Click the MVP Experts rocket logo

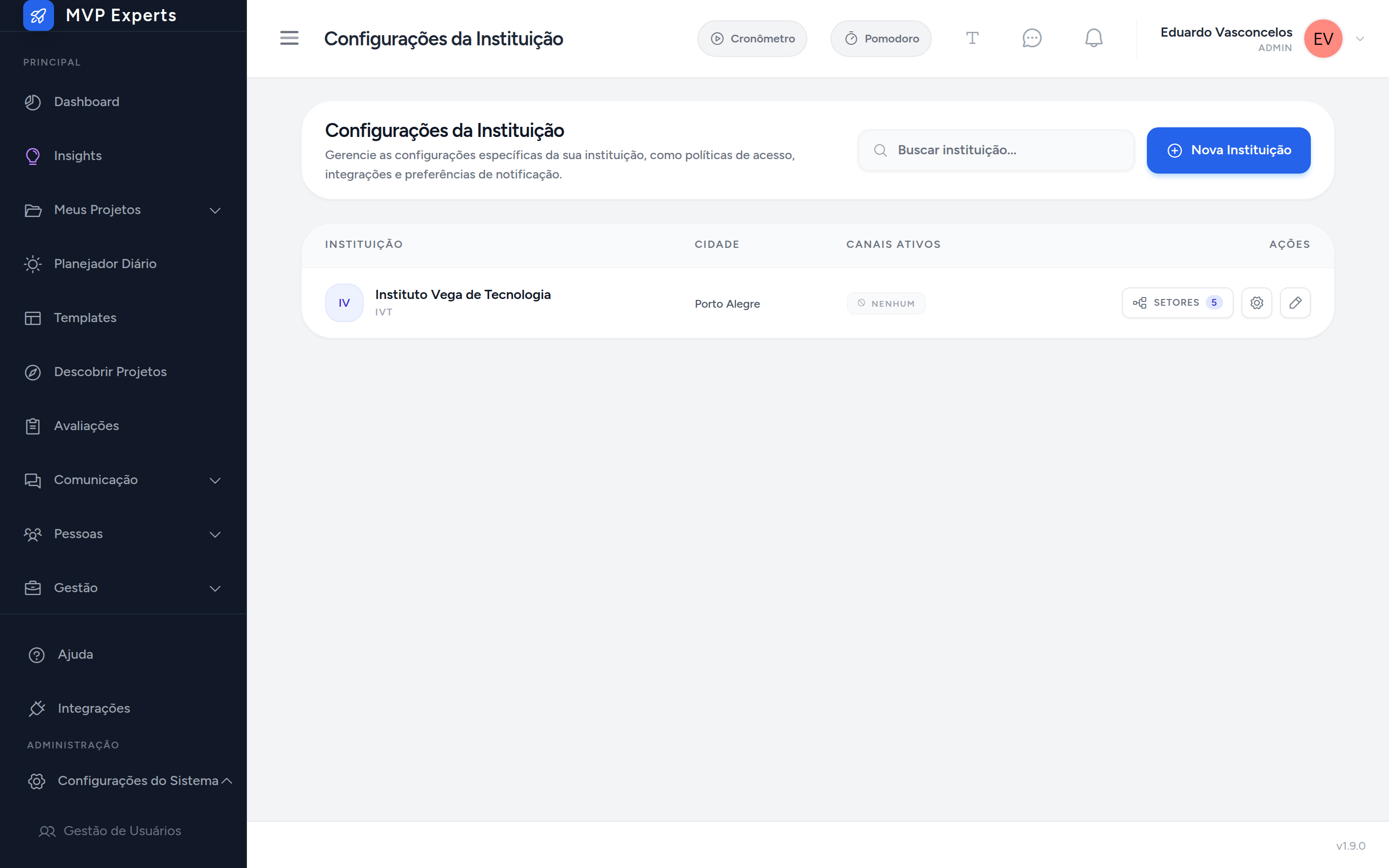(x=39, y=15)
